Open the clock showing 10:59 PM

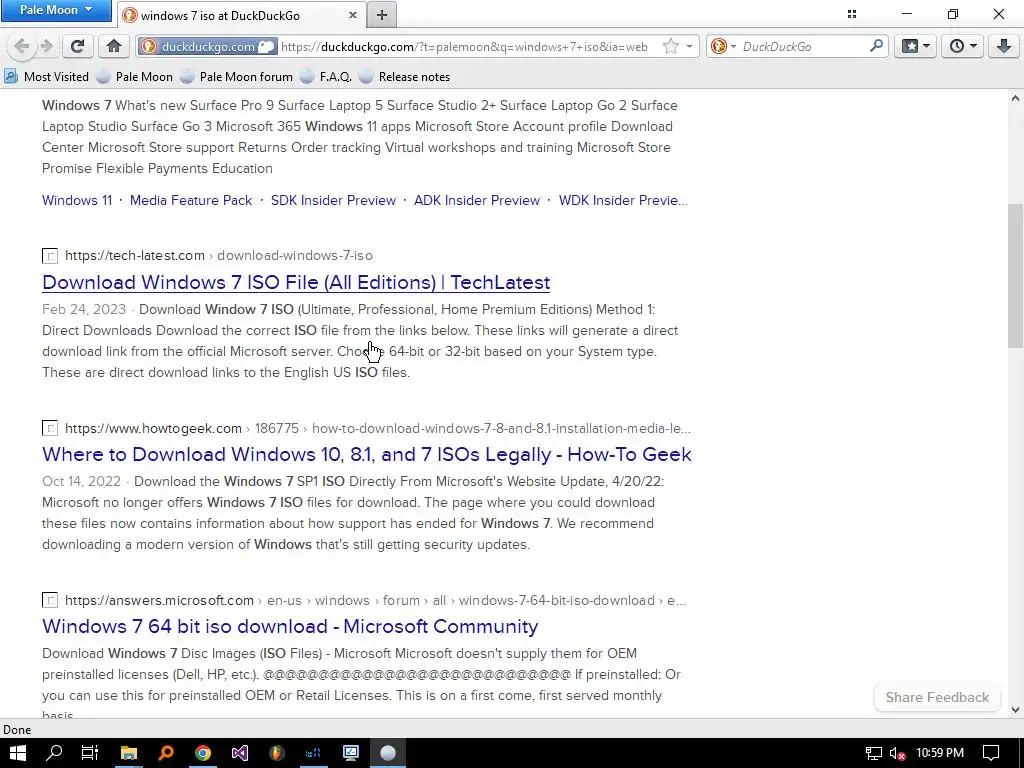click(940, 753)
